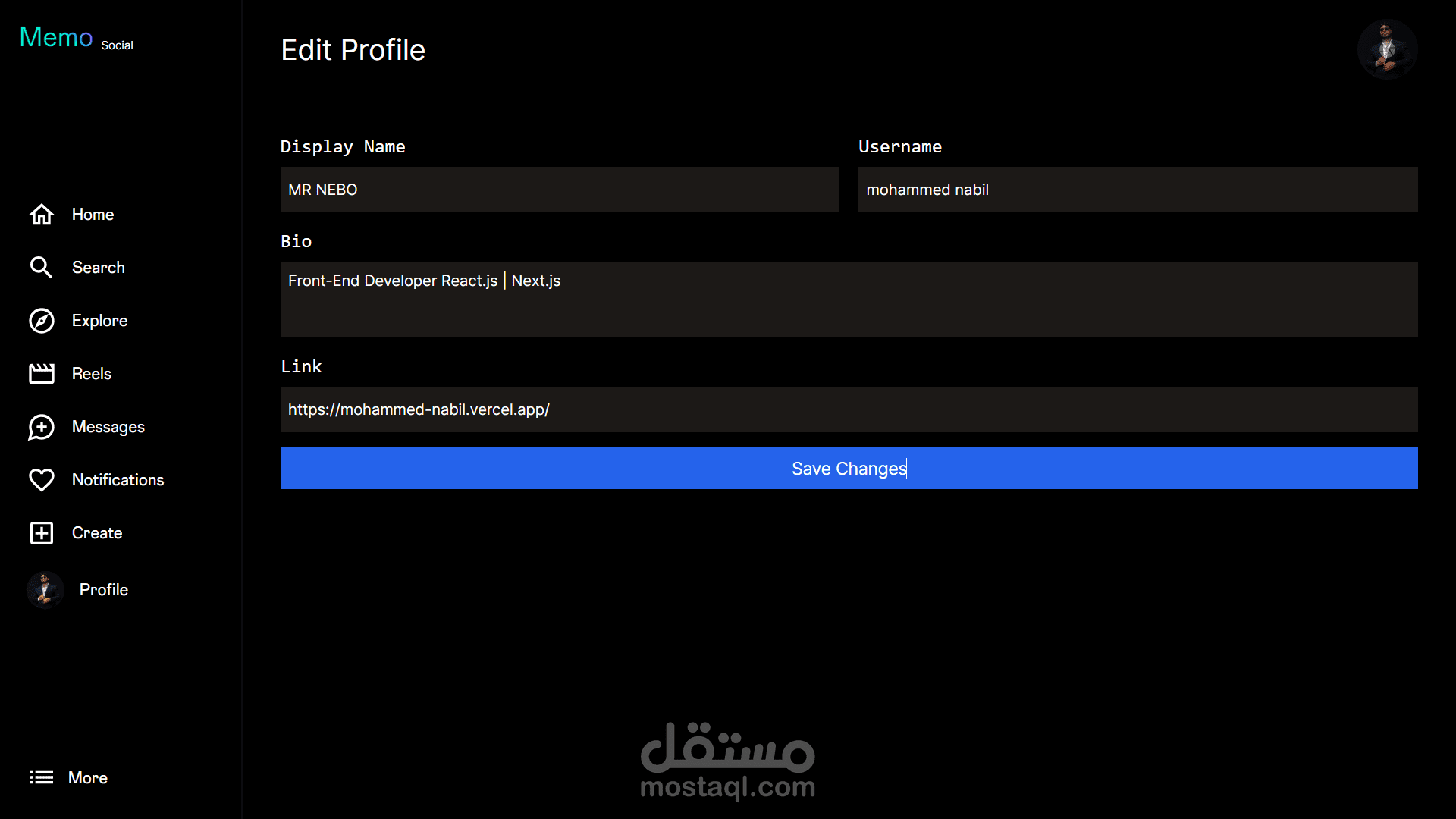Open Explore via compass icon
The width and height of the screenshot is (1456, 819).
(42, 321)
